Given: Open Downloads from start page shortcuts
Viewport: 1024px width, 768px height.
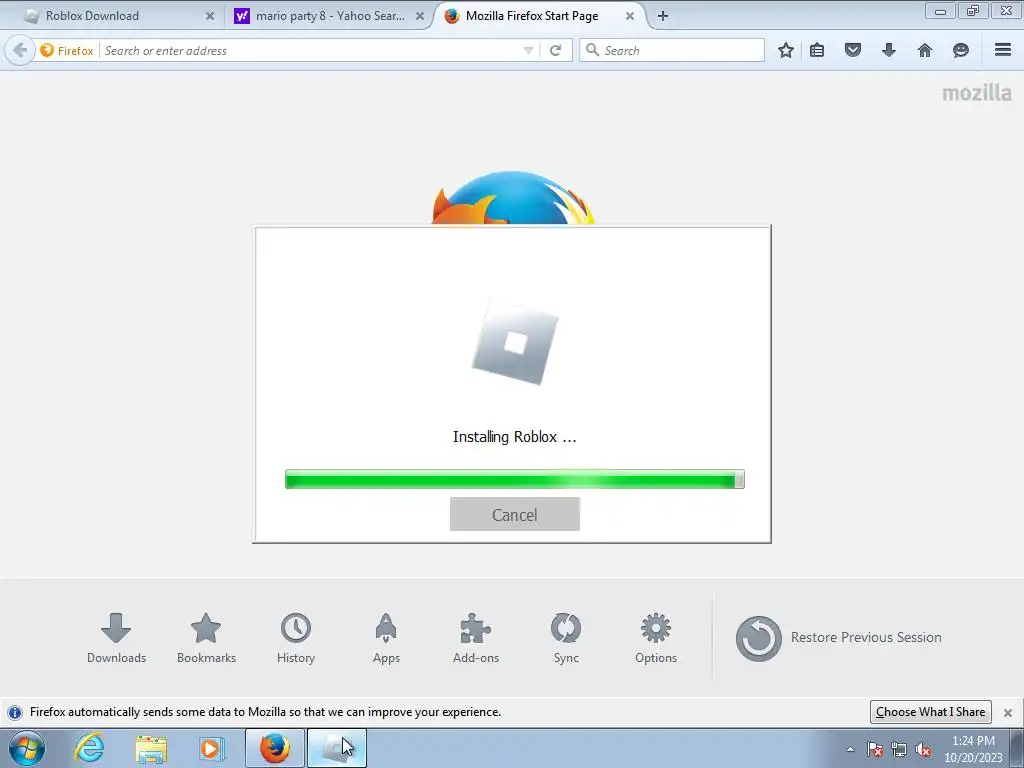Looking at the screenshot, I should [116, 639].
